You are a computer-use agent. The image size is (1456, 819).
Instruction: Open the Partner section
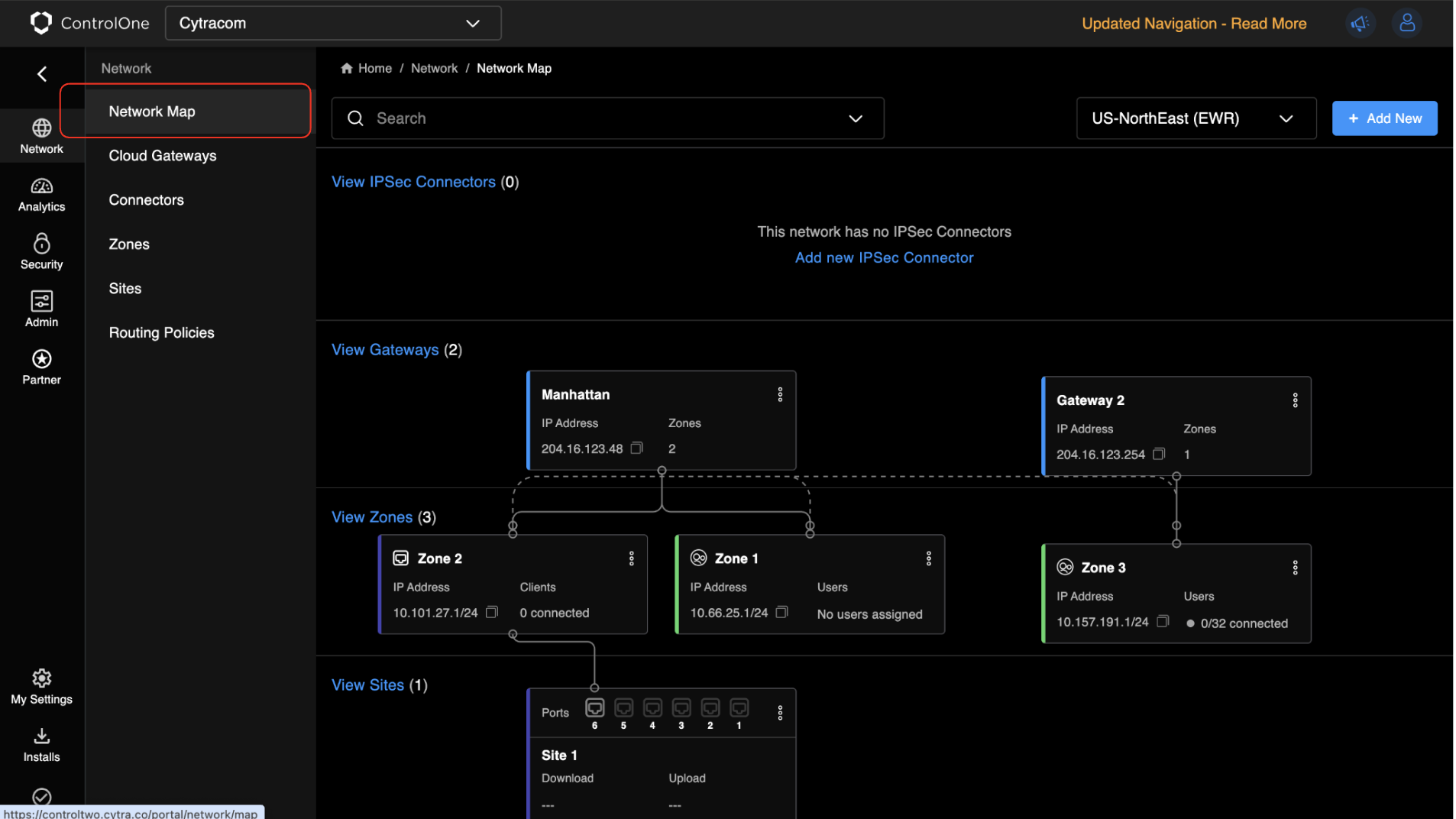[41, 367]
